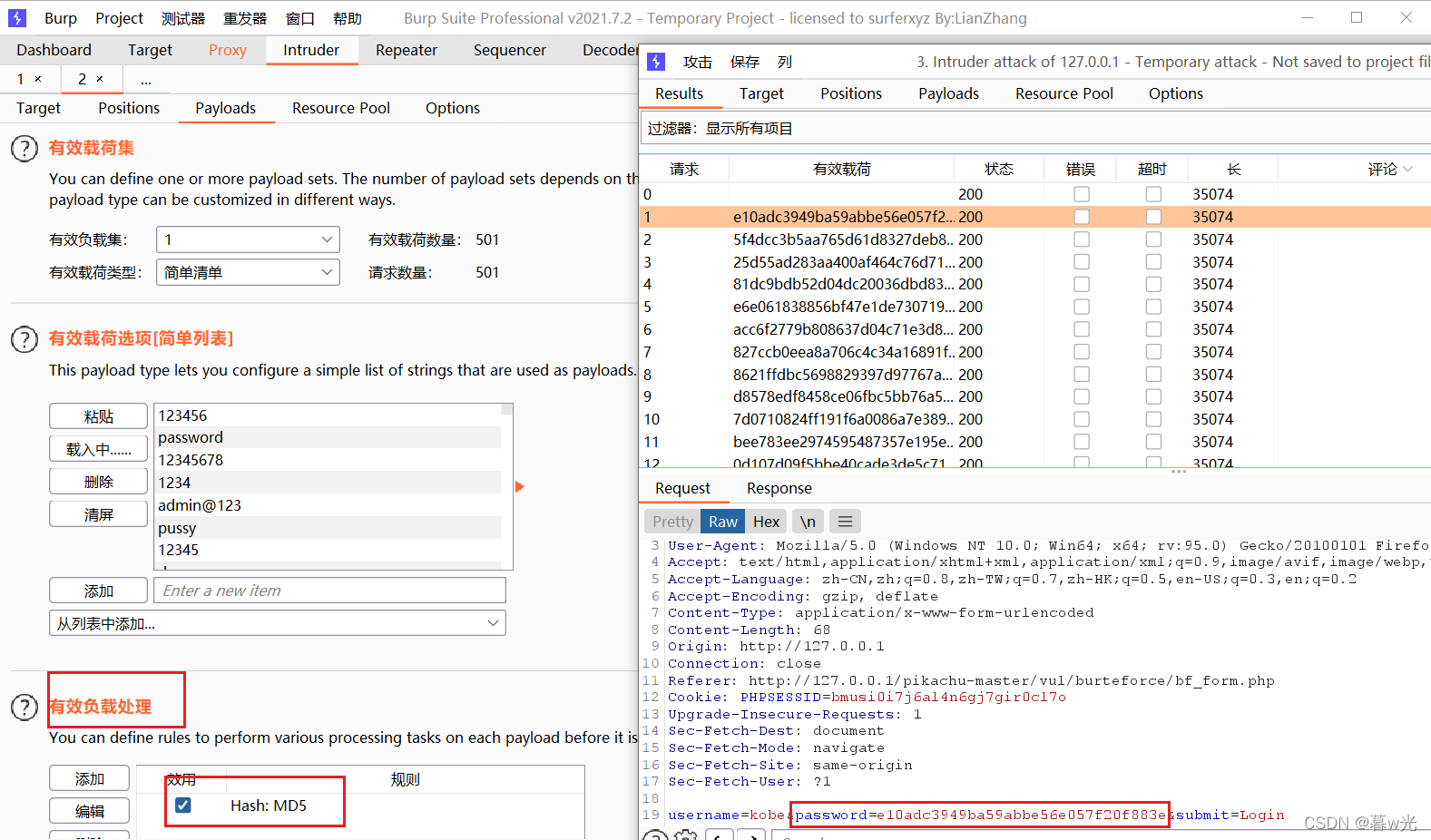Select payload item 'admin@123' in the list
Viewport: 1431px width, 840px height.
pos(328,505)
